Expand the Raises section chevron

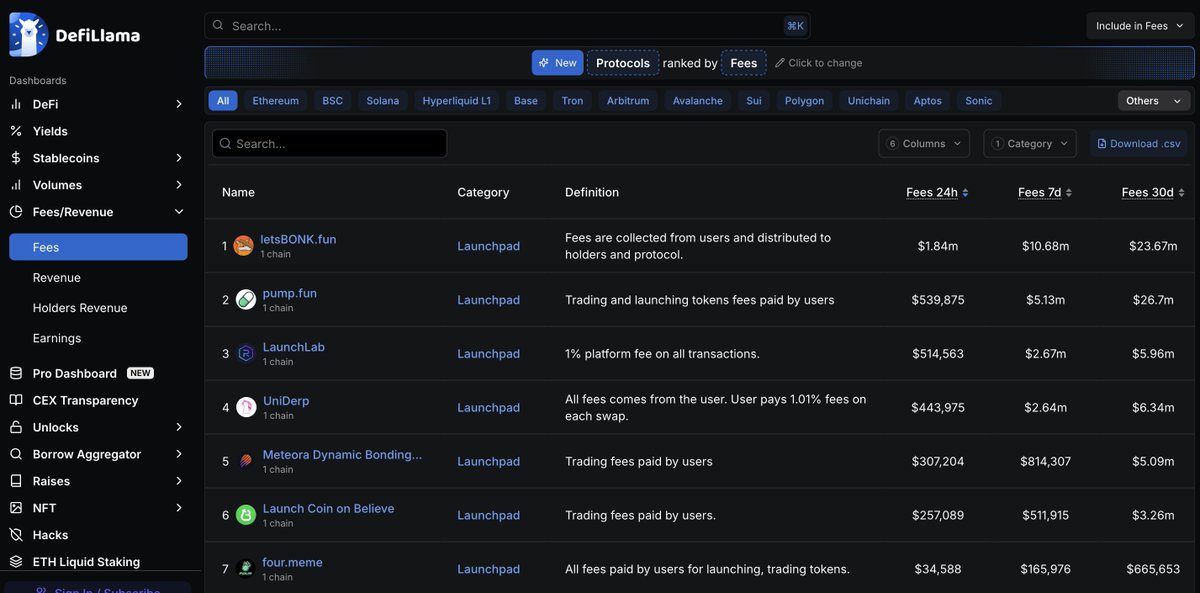[x=179, y=481]
